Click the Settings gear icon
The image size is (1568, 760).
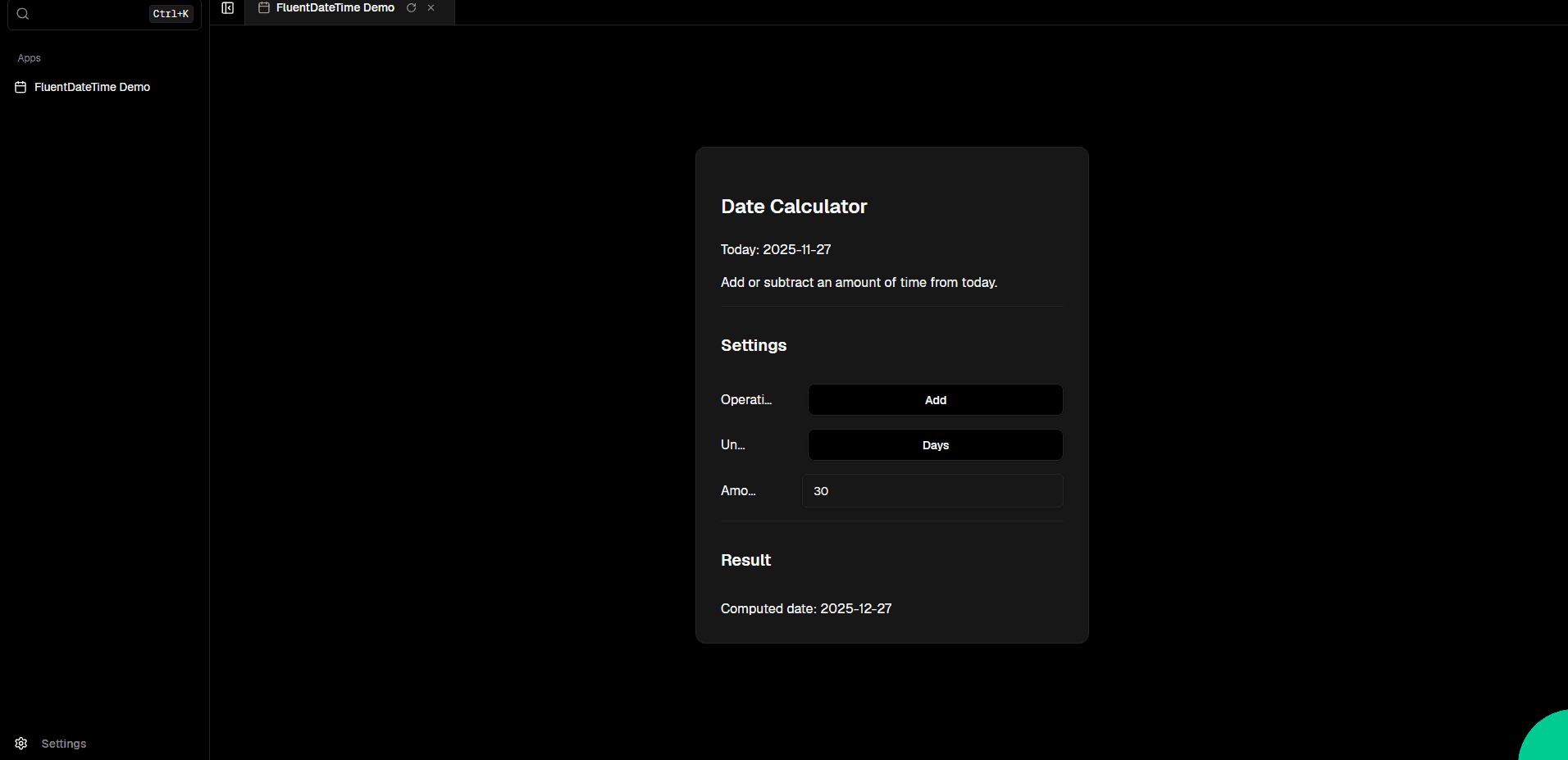click(x=21, y=744)
